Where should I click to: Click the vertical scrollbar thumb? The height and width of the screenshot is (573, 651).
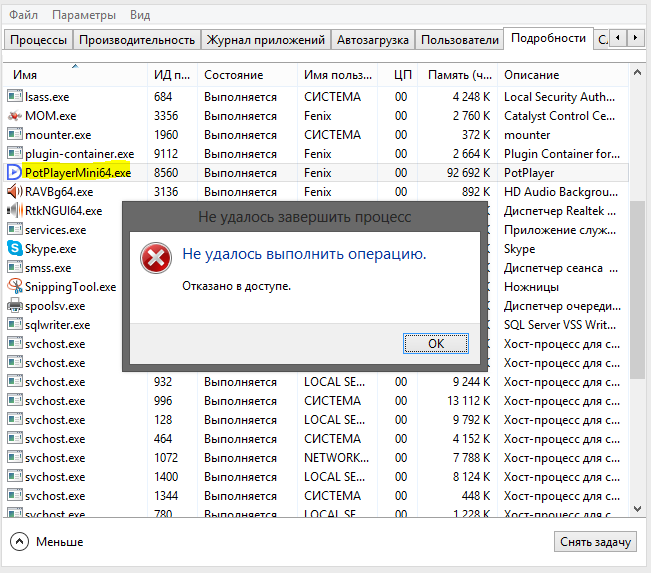click(x=637, y=290)
